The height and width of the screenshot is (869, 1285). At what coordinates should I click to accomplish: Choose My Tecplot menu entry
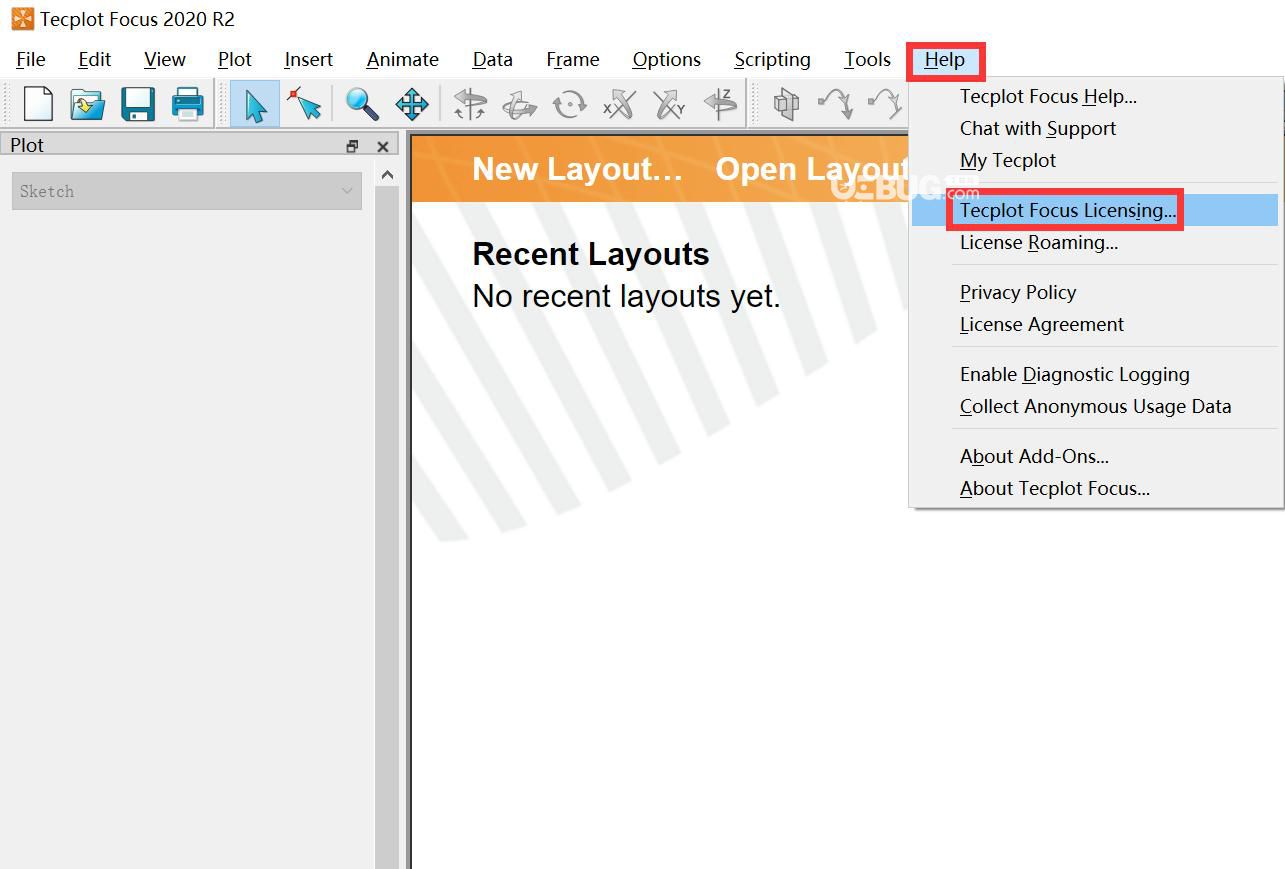1095,161
